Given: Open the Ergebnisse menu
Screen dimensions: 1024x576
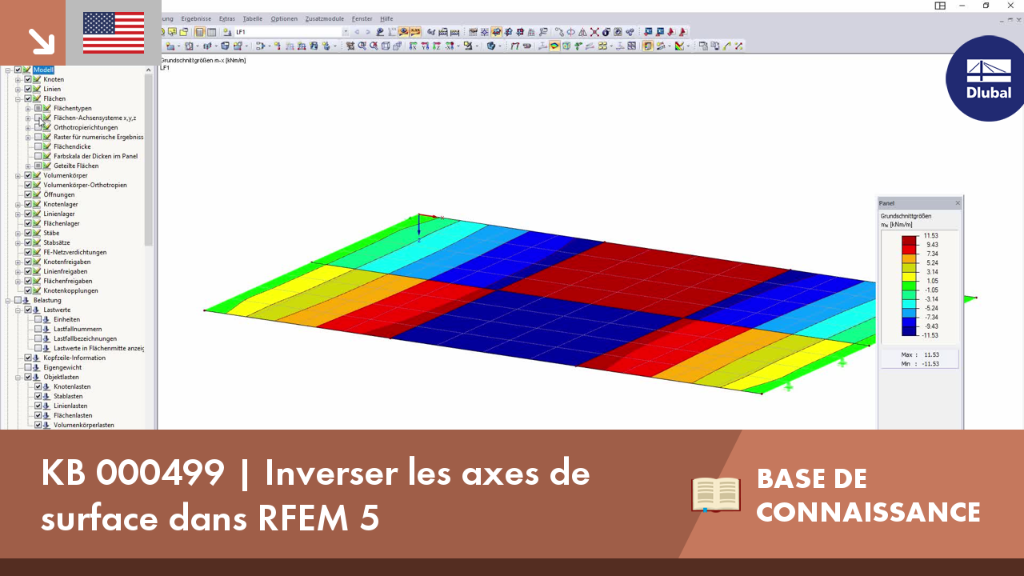Looking at the screenshot, I should tap(196, 19).
